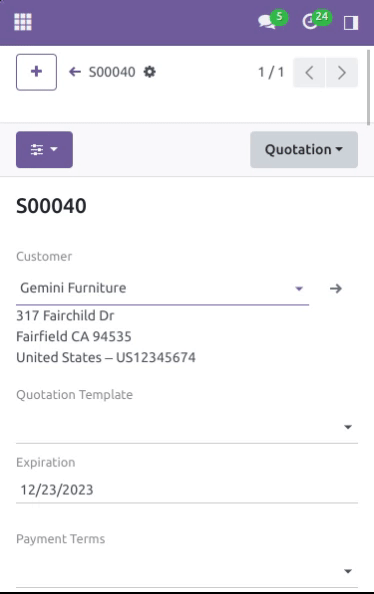Go to the previous record chevron
Screen dimensions: 374x594
tap(309, 72)
